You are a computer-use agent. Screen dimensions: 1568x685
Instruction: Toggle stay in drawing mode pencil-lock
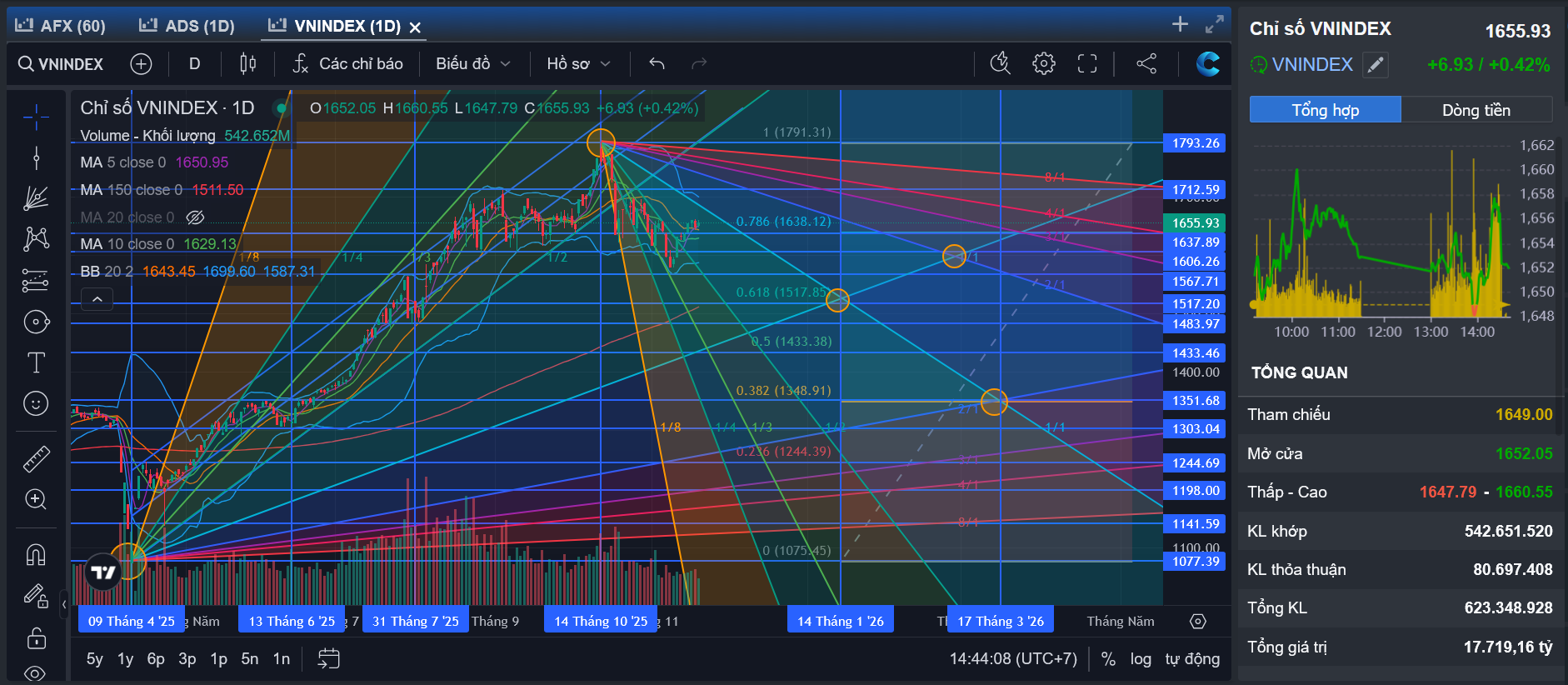coord(36,596)
